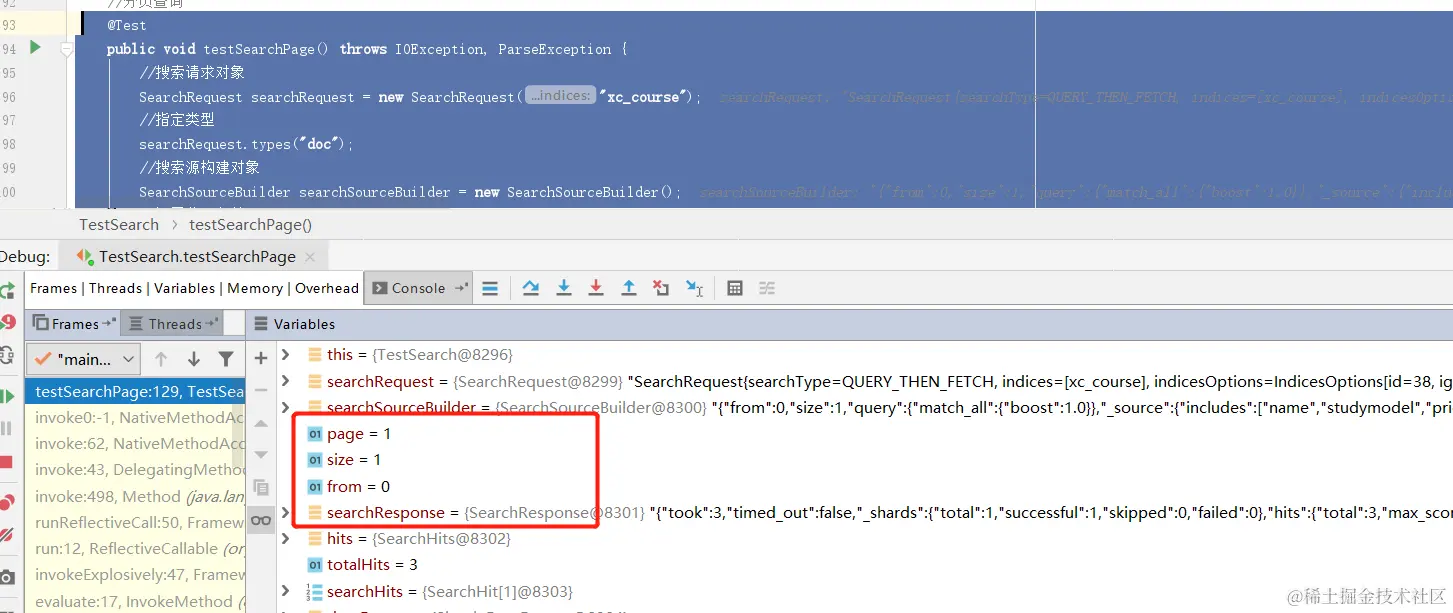Screen dimensions: 1453x613
Task: Click in code line searchRequest.types("doc")
Action: pos(246,144)
